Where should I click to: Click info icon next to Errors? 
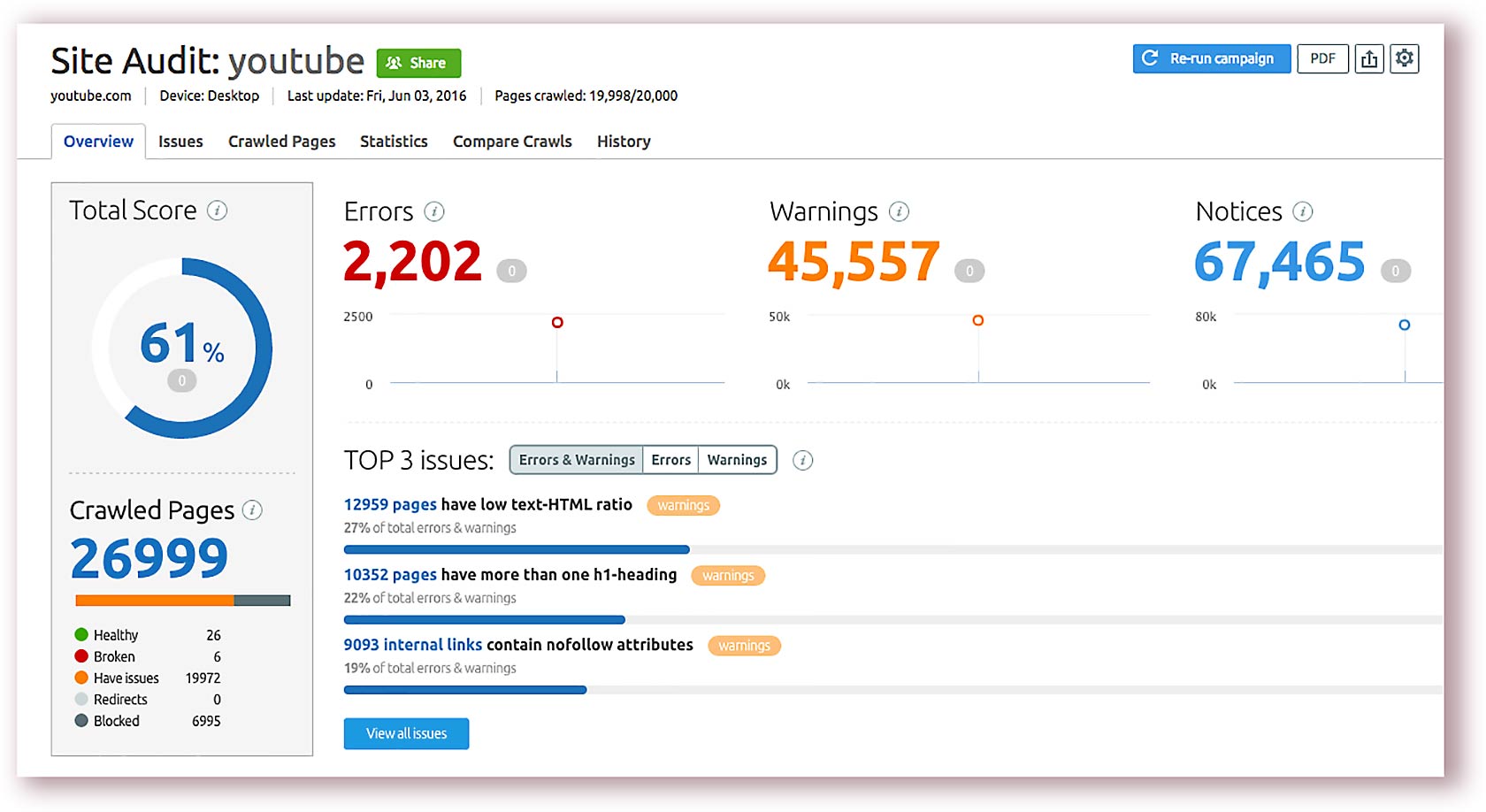pyautogui.click(x=433, y=211)
